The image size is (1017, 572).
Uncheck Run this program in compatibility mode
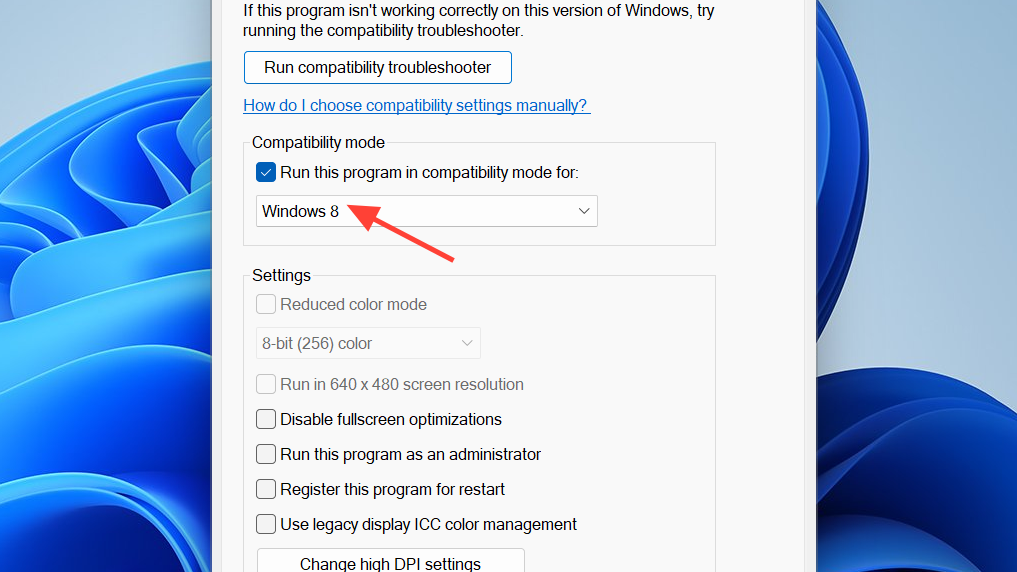[266, 173]
